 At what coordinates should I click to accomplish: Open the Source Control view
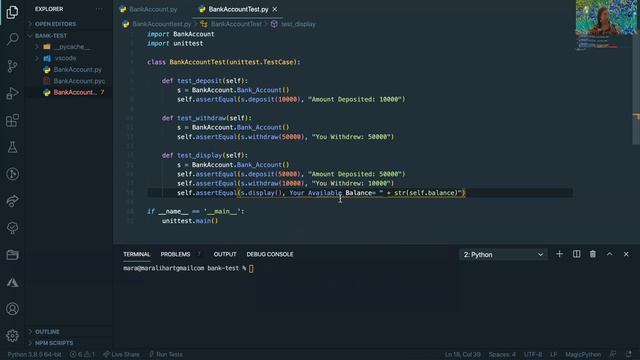(x=12, y=66)
